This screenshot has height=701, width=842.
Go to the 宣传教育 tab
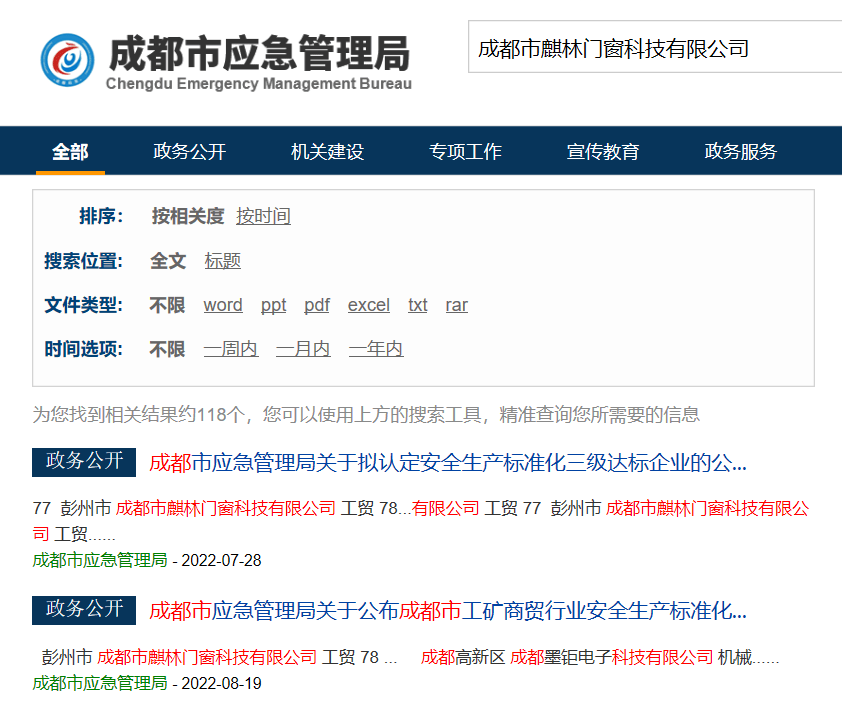[603, 151]
